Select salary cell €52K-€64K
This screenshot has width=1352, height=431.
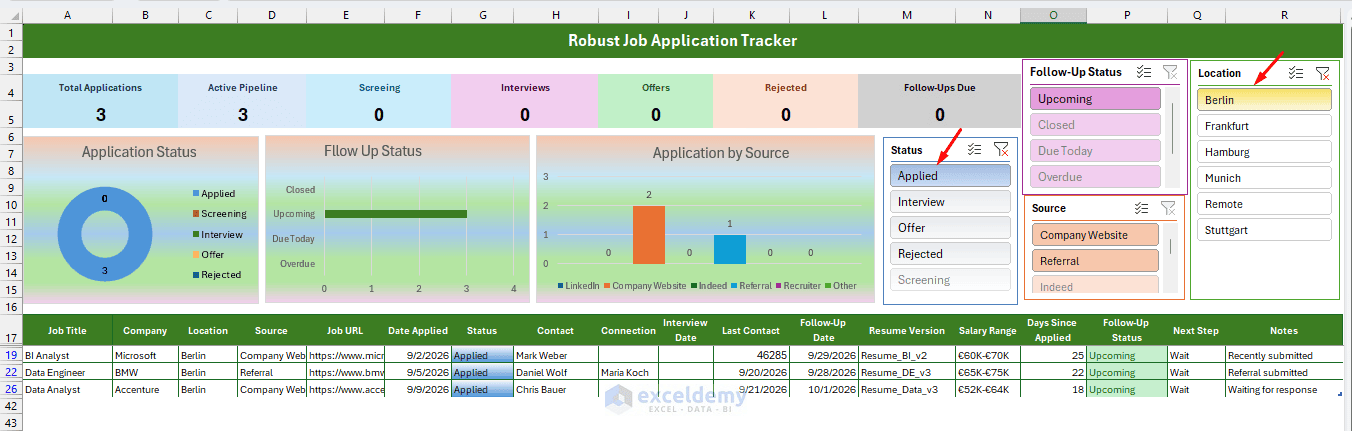coord(988,389)
